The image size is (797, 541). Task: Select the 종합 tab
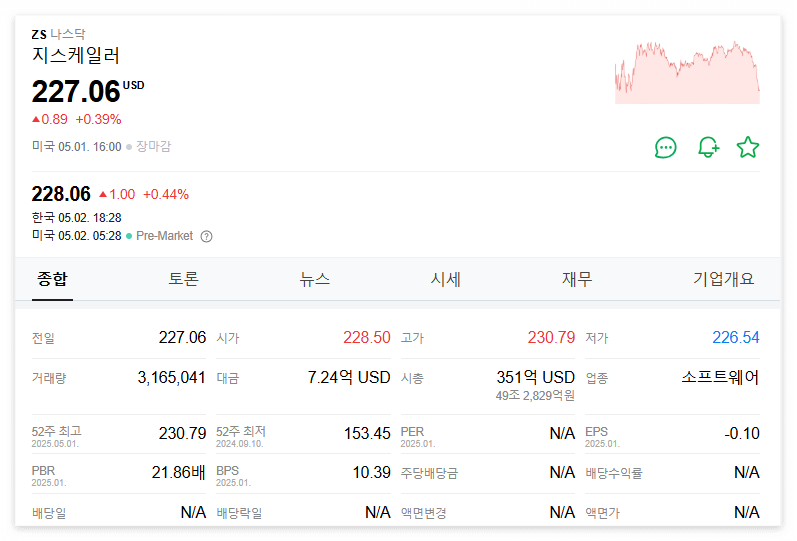coord(52,279)
